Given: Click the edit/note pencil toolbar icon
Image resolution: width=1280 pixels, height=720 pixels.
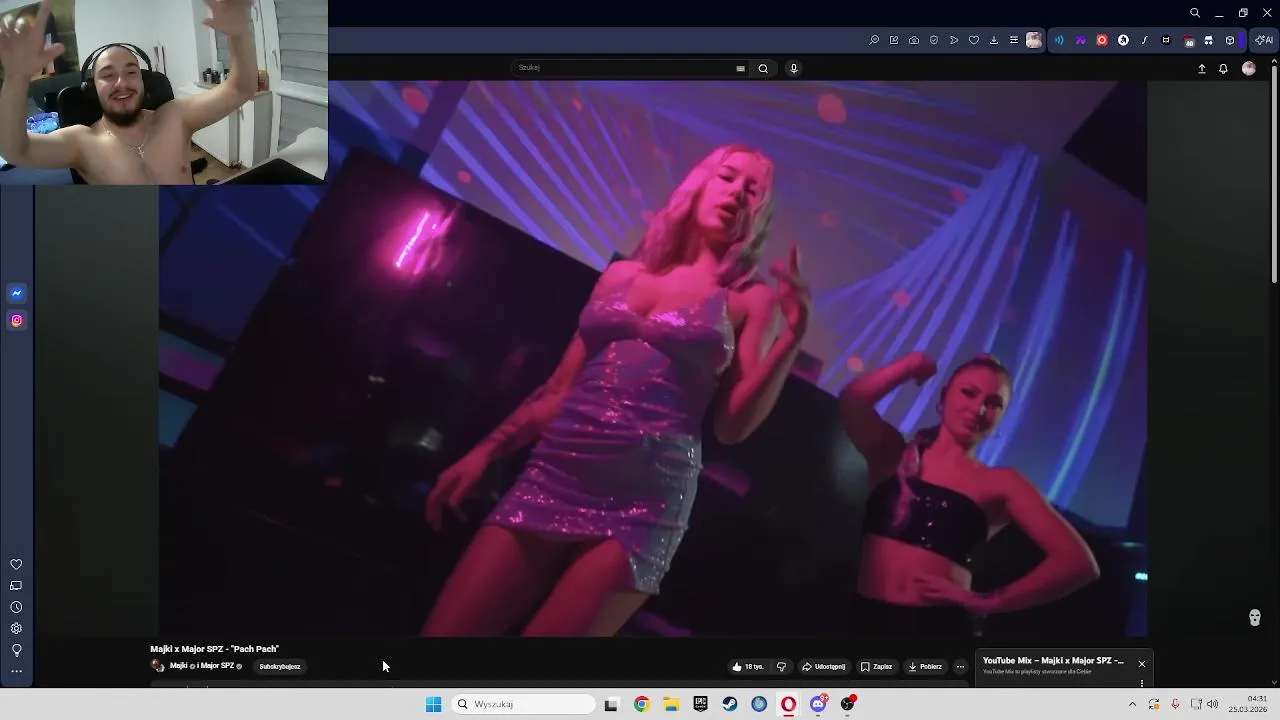Looking at the screenshot, I should [894, 40].
